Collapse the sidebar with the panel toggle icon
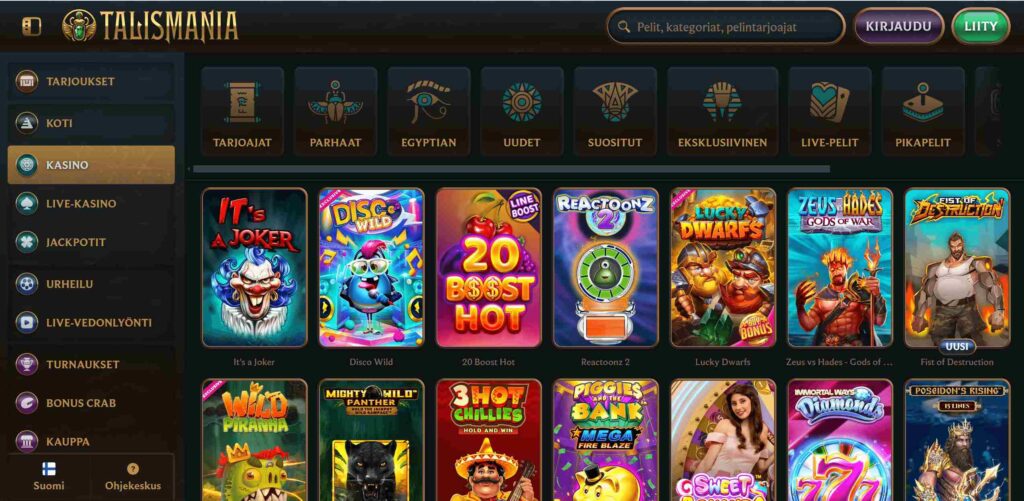Image resolution: width=1024 pixels, height=501 pixels. click(31, 27)
